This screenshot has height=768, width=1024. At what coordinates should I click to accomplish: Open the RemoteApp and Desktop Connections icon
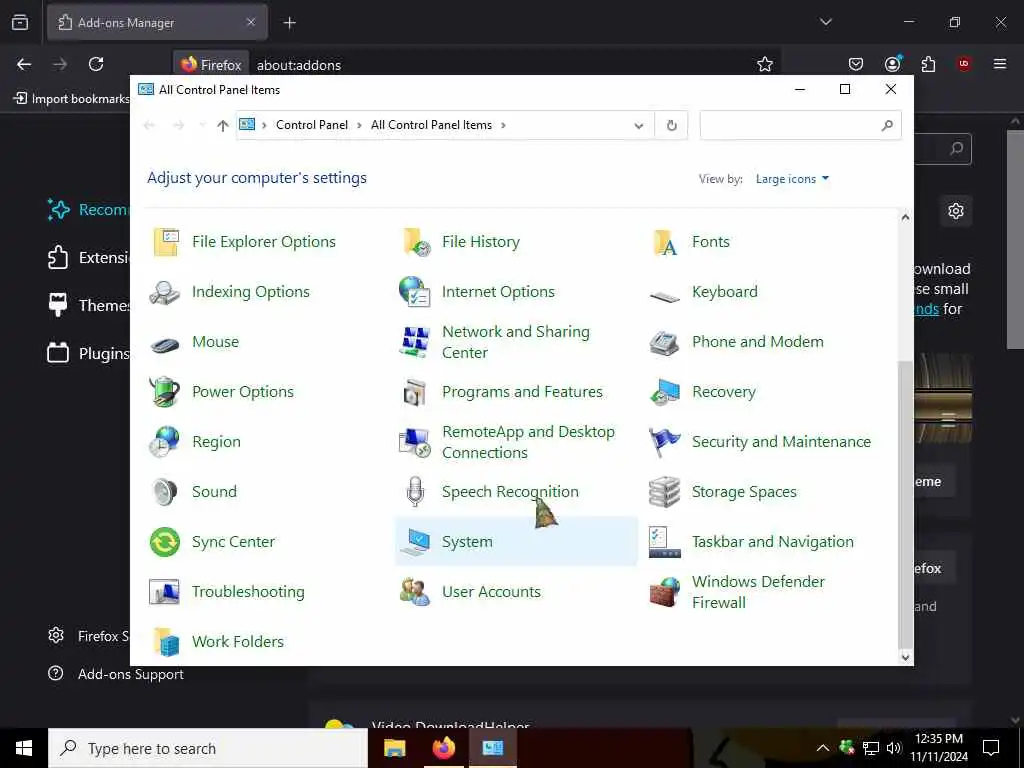415,442
